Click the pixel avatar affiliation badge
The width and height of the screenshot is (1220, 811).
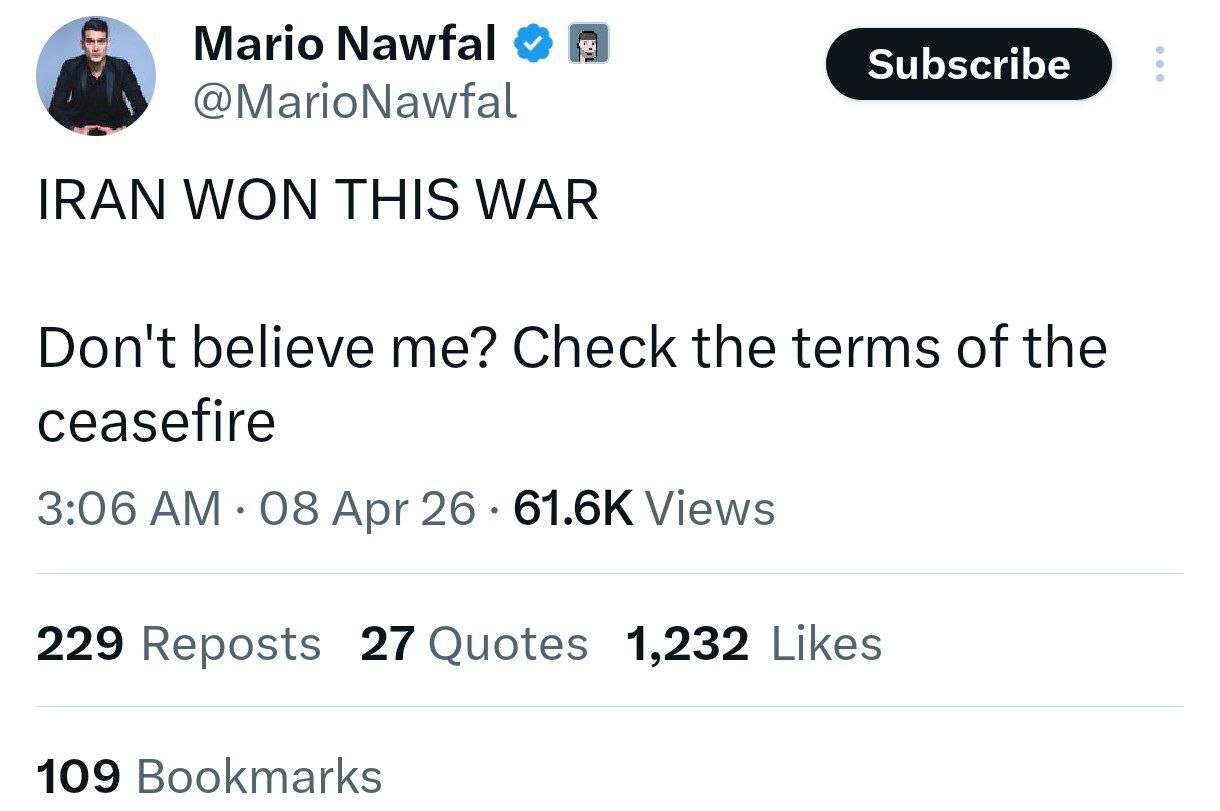(x=589, y=45)
